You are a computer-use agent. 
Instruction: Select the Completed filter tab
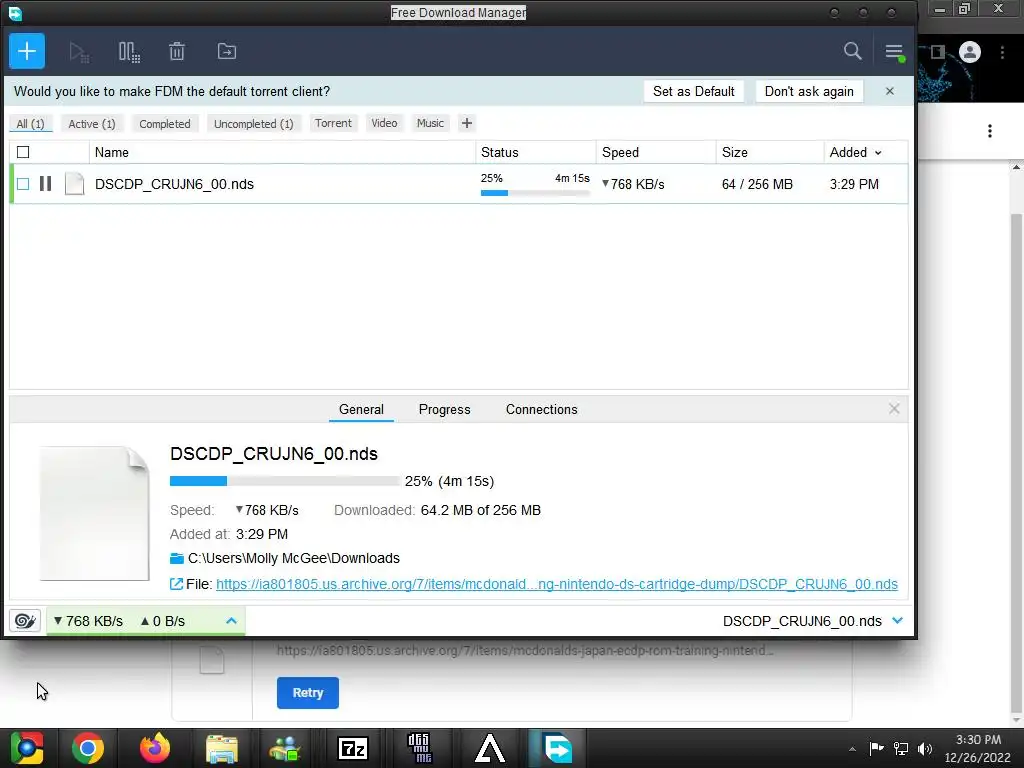tap(165, 124)
